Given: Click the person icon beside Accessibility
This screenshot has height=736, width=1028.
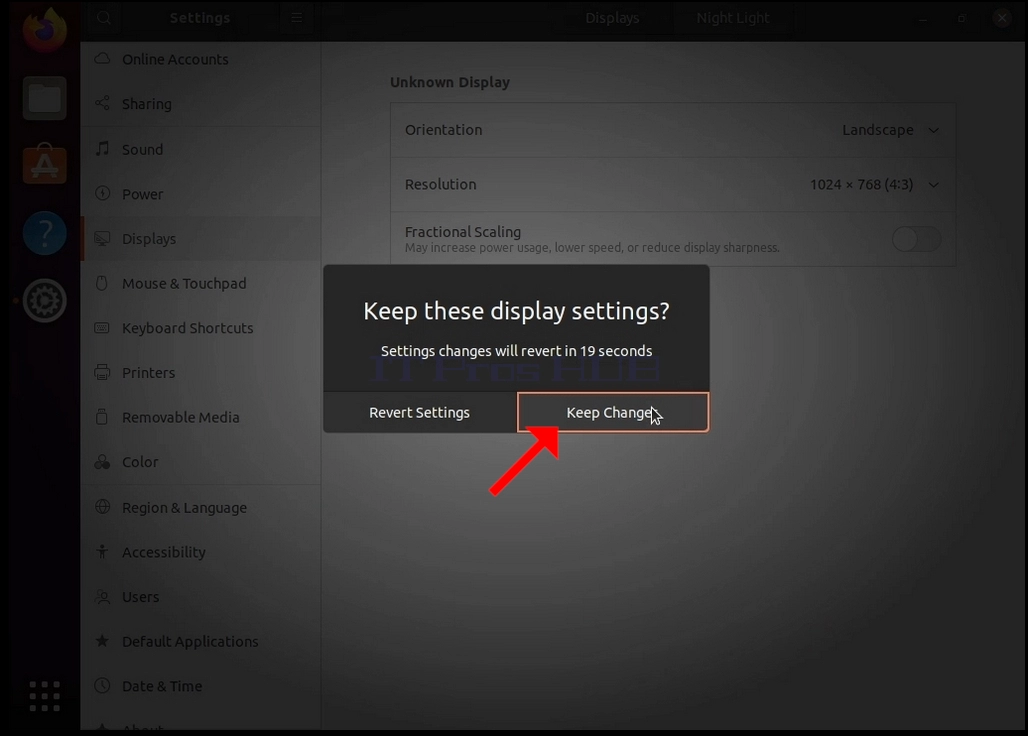Looking at the screenshot, I should coord(102,552).
